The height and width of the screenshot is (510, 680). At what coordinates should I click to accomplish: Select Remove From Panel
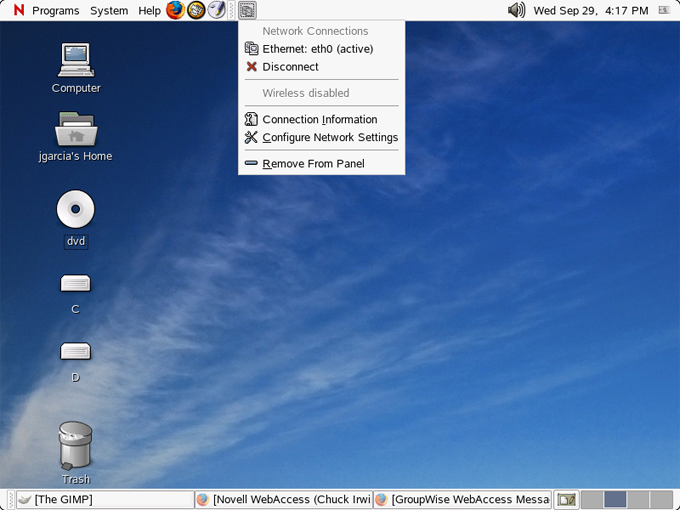[x=322, y=163]
